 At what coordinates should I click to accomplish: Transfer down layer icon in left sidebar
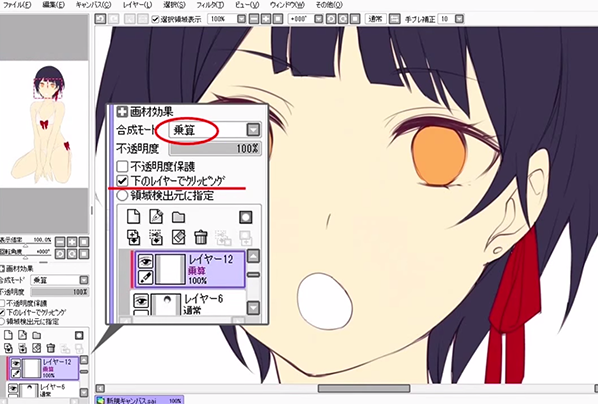click(x=8, y=348)
